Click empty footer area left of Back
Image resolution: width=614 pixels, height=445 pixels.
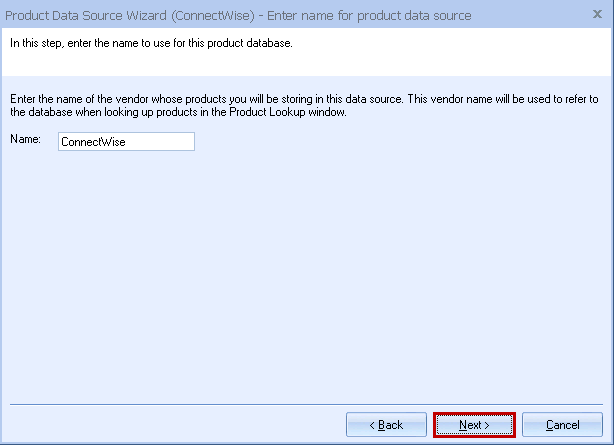coord(170,425)
